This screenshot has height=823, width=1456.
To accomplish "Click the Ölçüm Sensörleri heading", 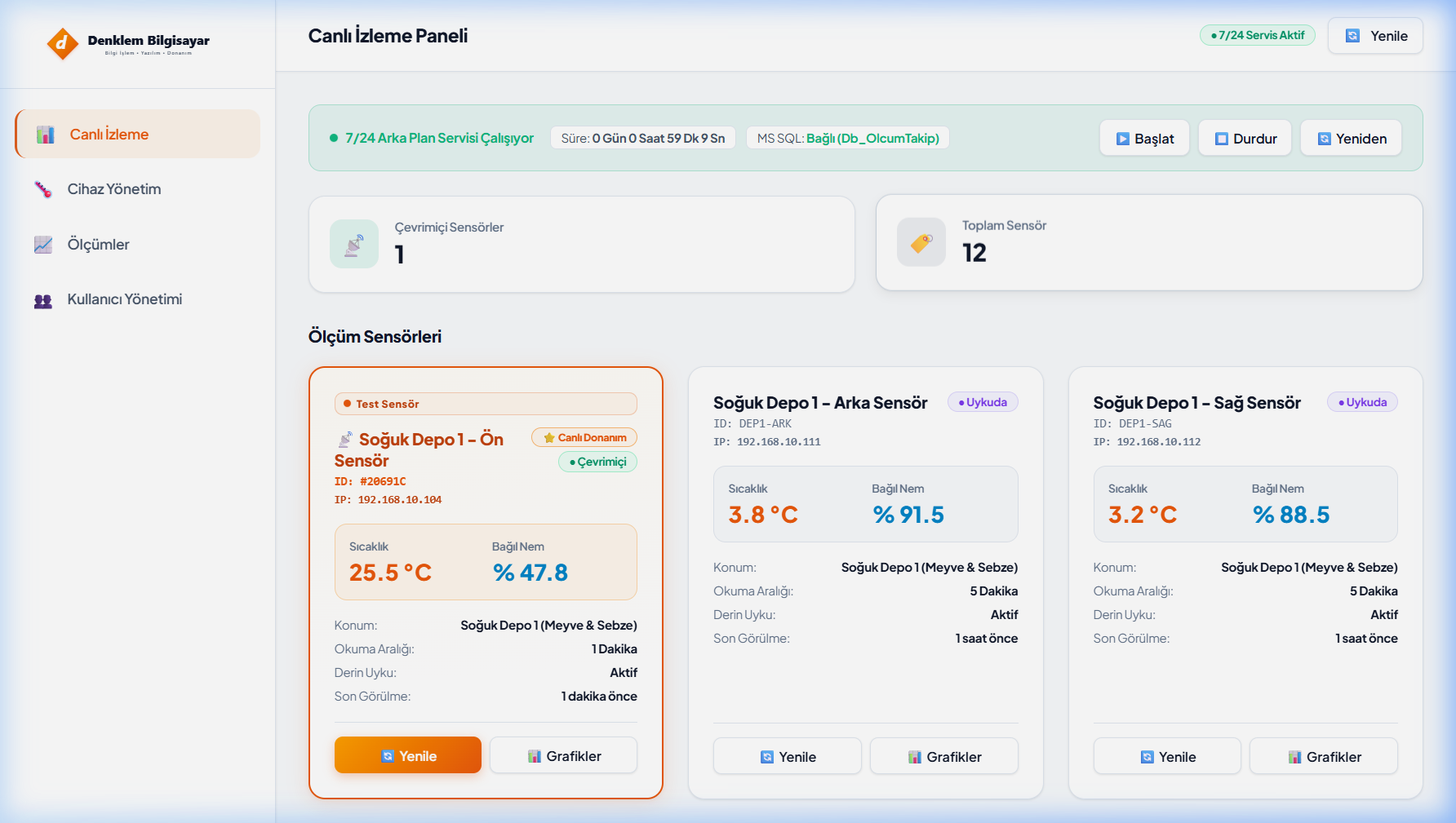I will point(375,337).
